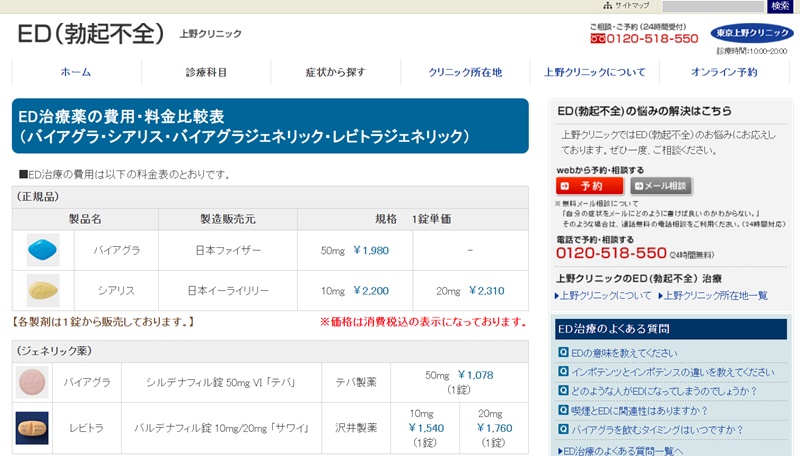Screen dimensions: 800x456
Task: Click the ED(勃起不全) page title
Action: 90,33
